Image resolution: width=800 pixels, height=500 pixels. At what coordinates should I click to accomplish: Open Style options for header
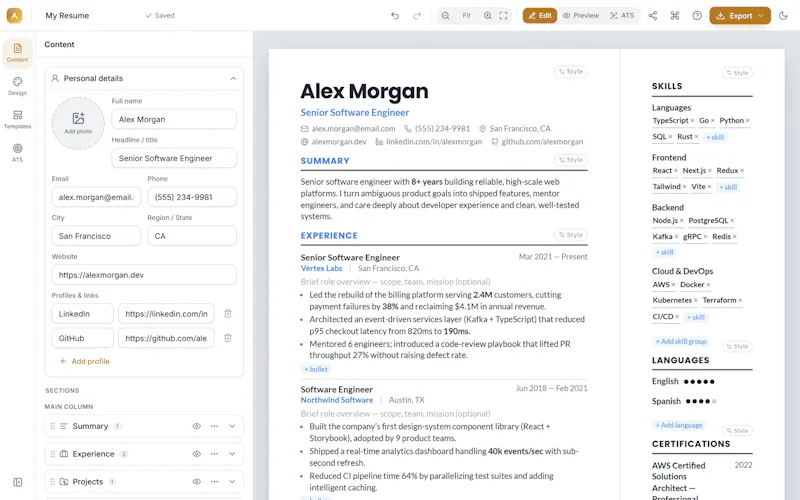coord(571,72)
